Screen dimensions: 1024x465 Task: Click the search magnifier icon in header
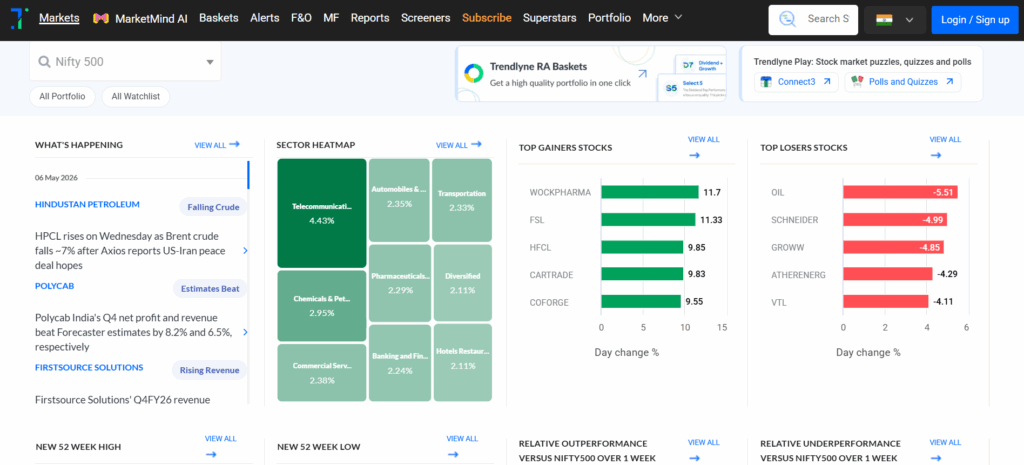tap(788, 19)
